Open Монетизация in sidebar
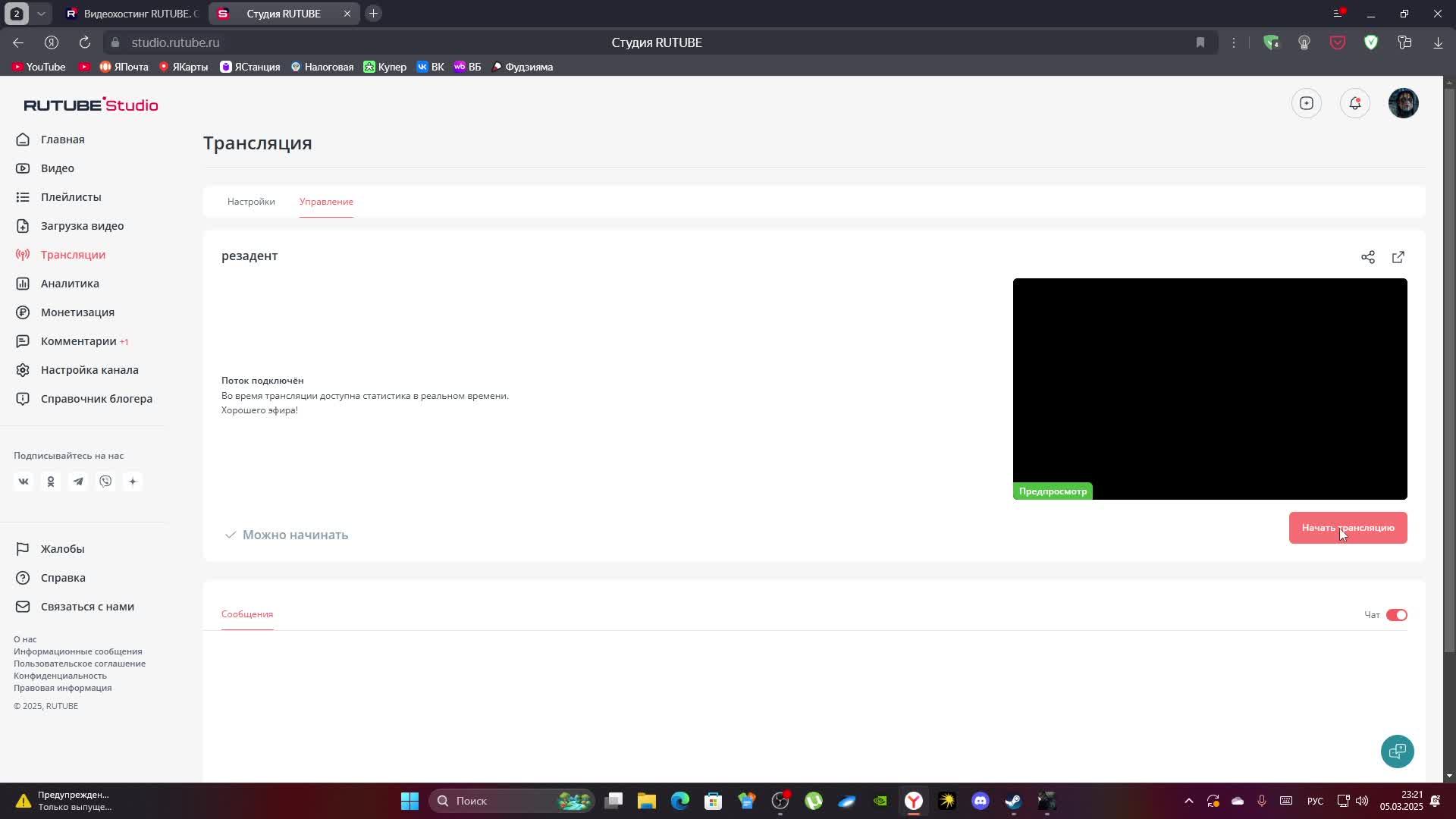 [x=77, y=312]
